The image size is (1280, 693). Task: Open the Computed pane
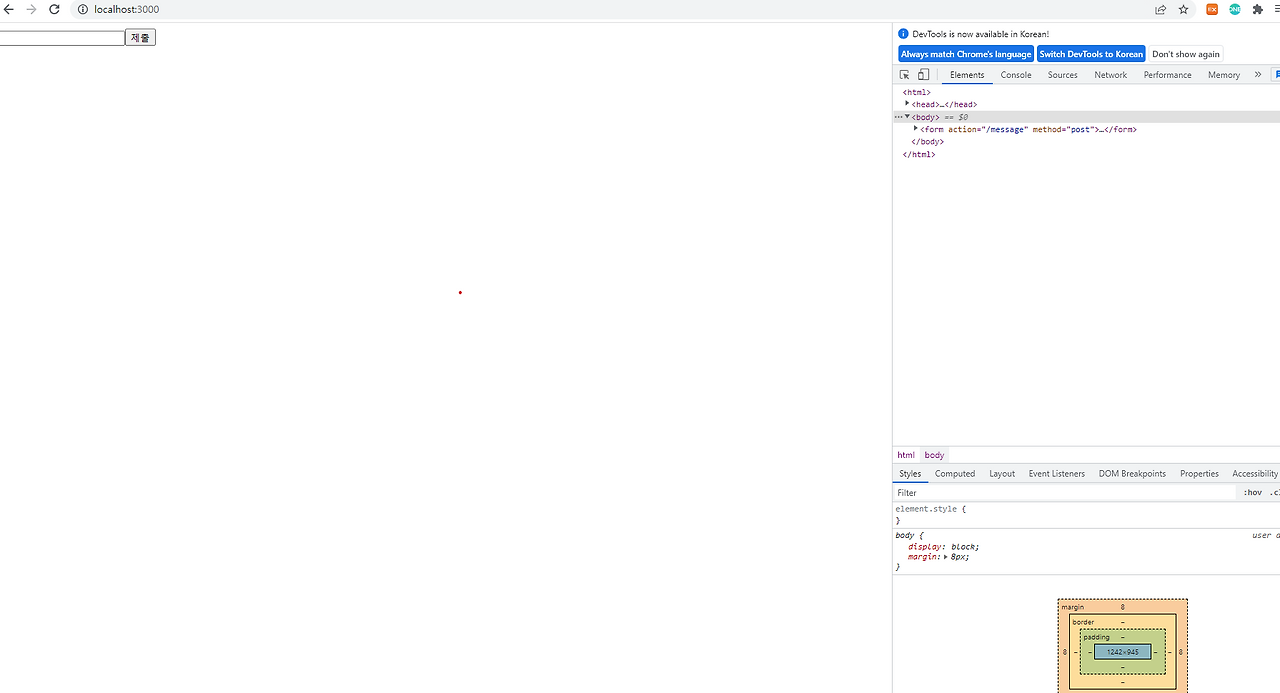955,474
